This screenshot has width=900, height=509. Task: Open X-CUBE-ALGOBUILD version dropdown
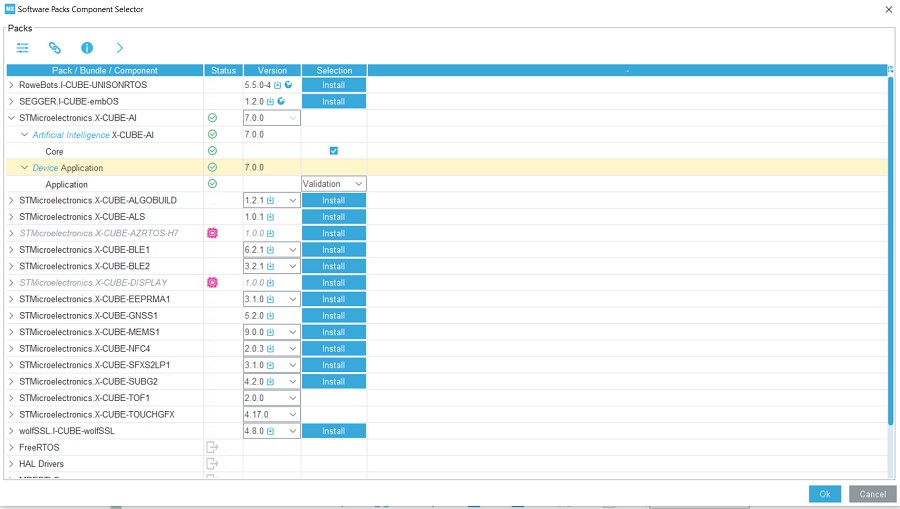point(271,200)
